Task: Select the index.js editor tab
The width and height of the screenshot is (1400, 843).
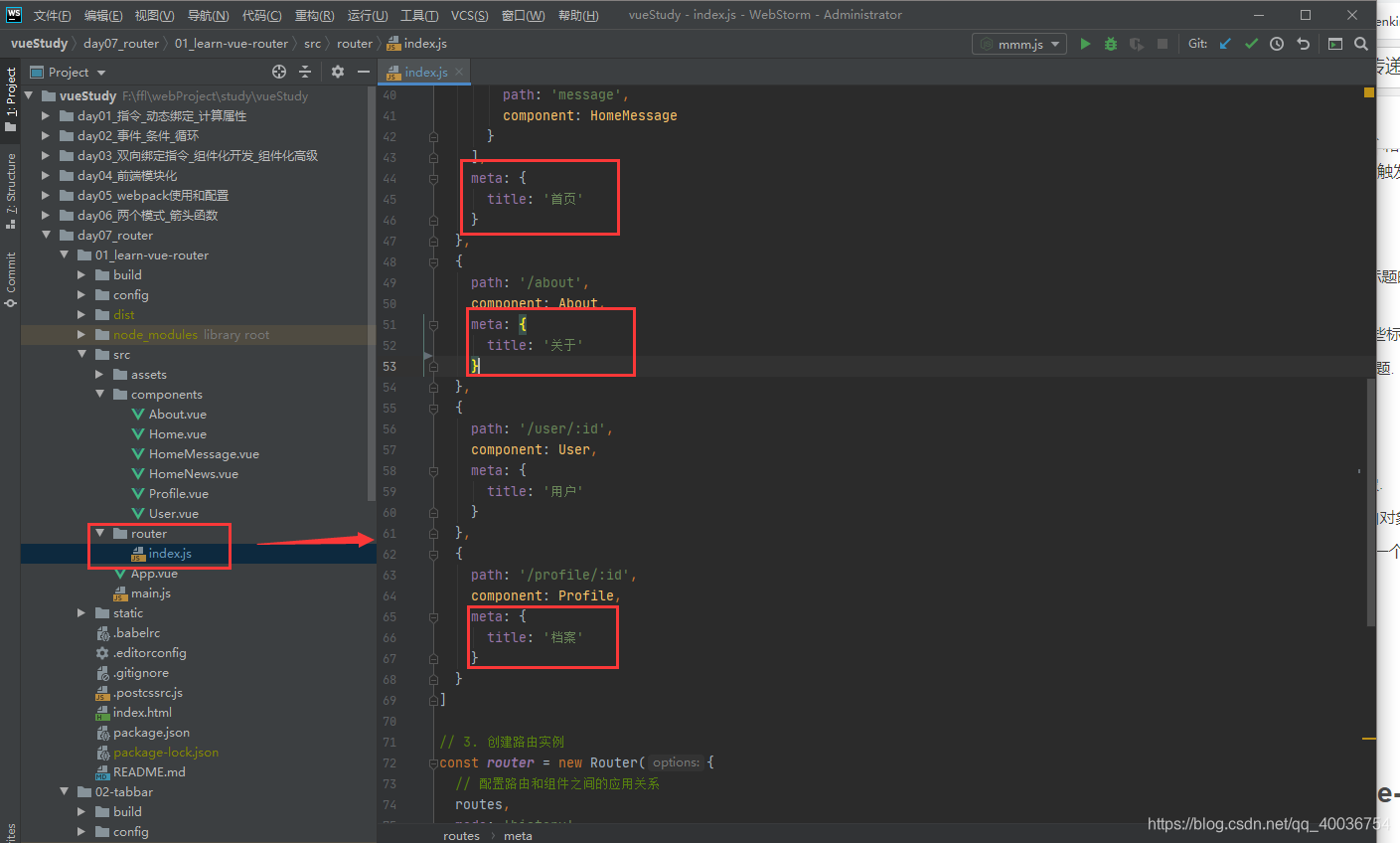Action: [425, 72]
